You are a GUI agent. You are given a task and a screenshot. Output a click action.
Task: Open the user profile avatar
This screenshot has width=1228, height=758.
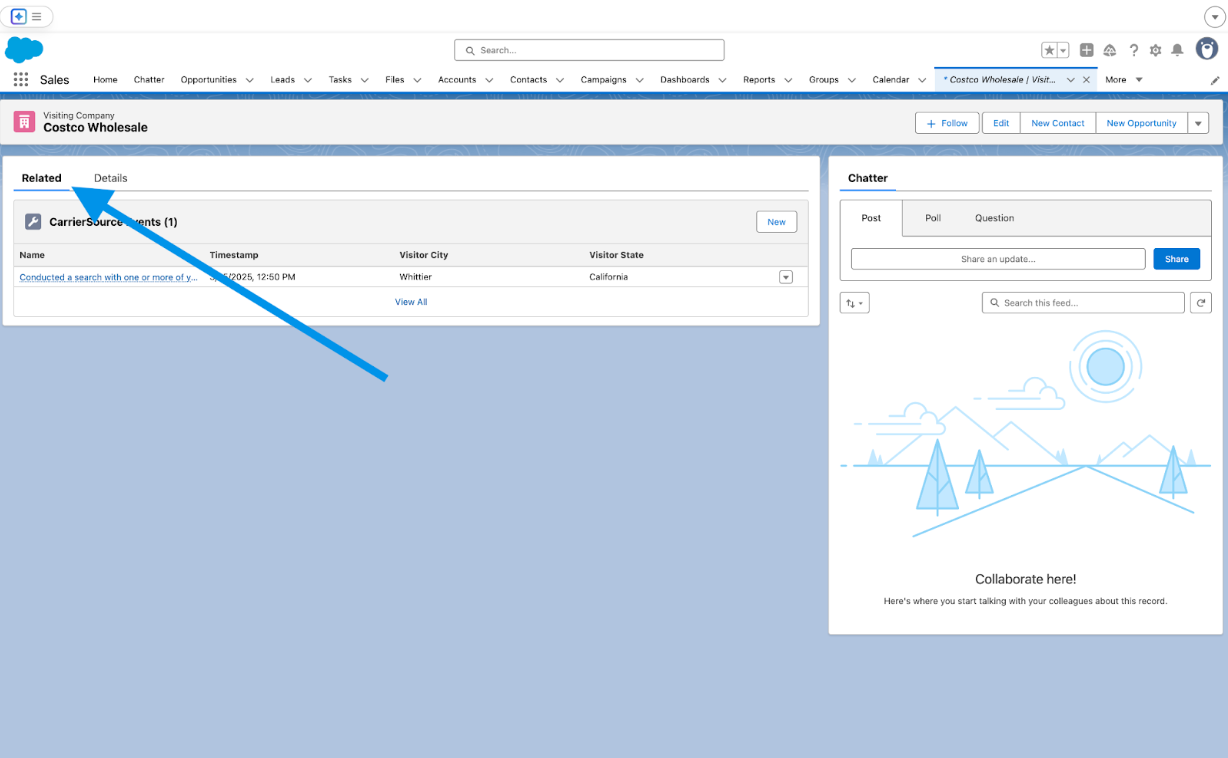1208,49
